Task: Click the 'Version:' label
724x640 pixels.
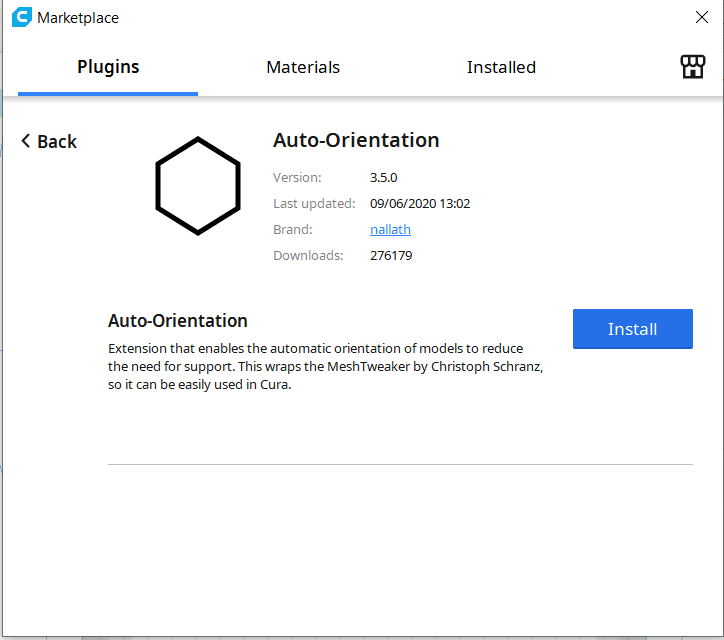Action: [297, 177]
